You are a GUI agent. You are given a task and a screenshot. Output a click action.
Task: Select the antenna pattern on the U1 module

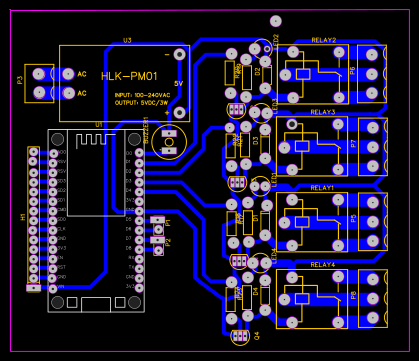(95, 141)
